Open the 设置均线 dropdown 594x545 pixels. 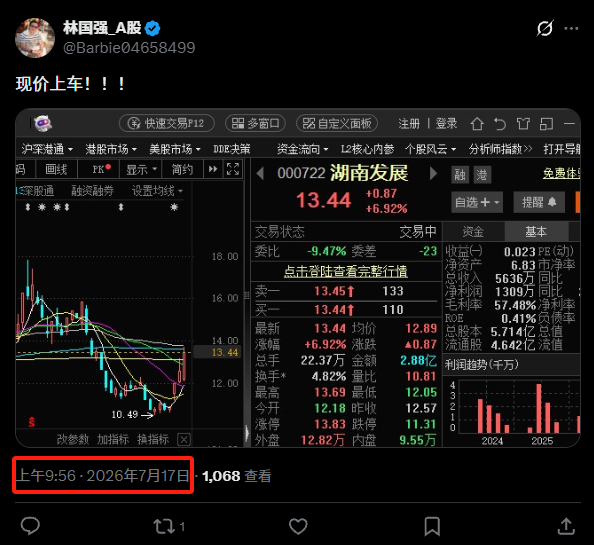tap(157, 191)
